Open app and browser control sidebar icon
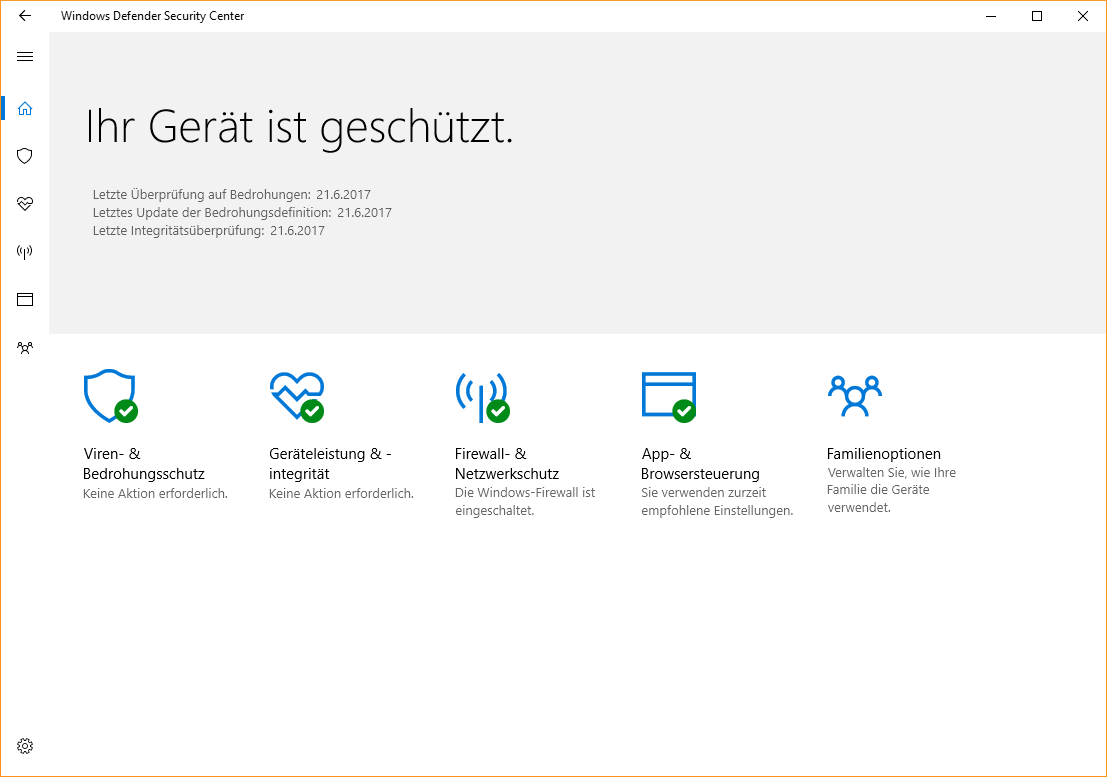The image size is (1107, 777). tap(25, 299)
